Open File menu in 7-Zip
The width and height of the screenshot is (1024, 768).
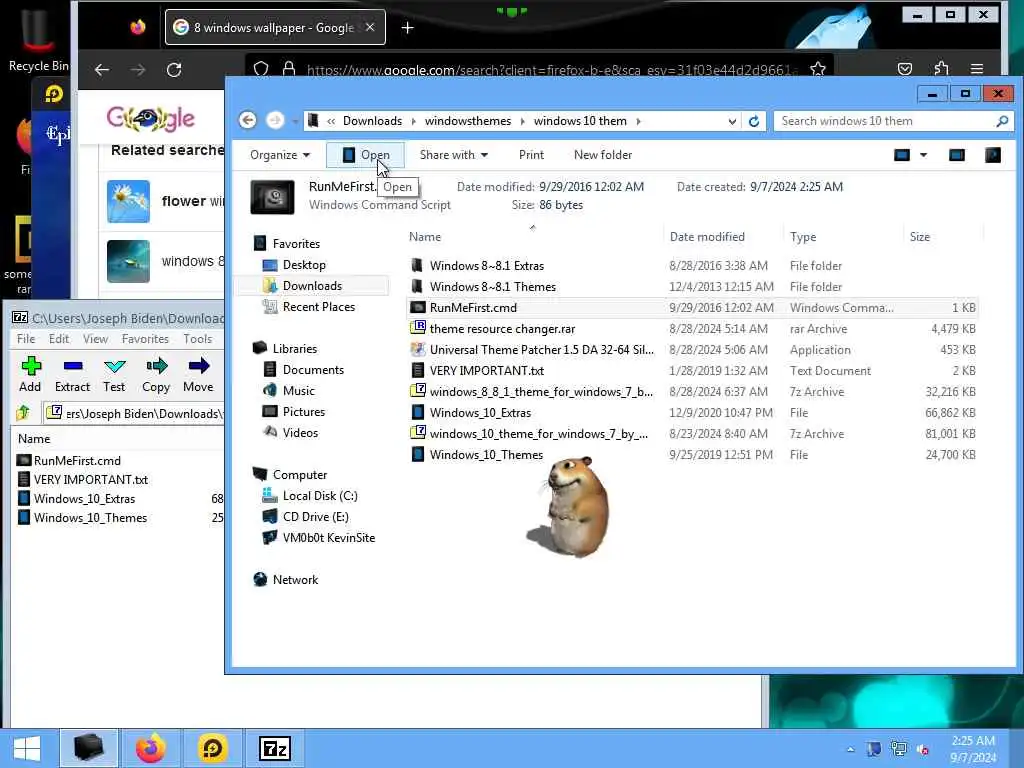pyautogui.click(x=26, y=339)
